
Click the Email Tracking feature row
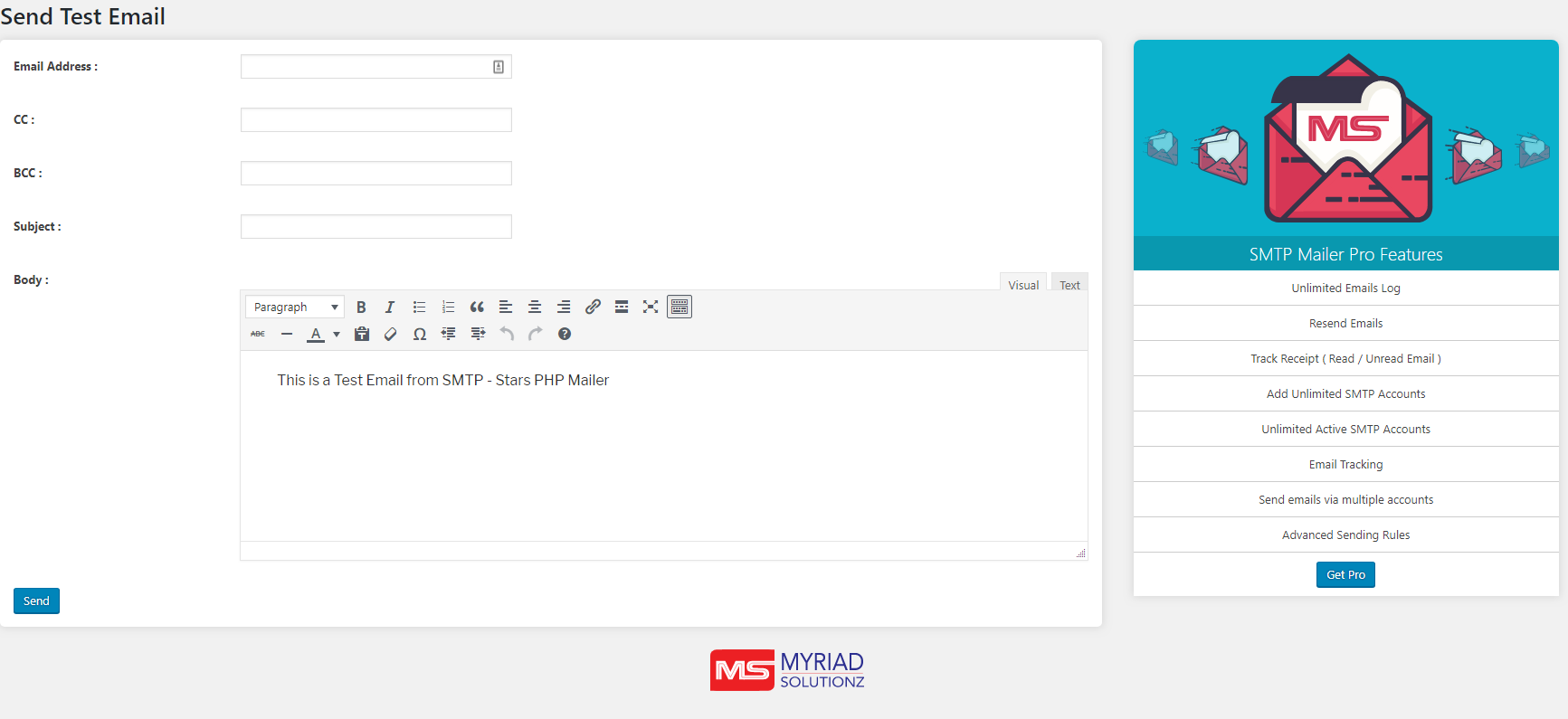pyautogui.click(x=1345, y=465)
